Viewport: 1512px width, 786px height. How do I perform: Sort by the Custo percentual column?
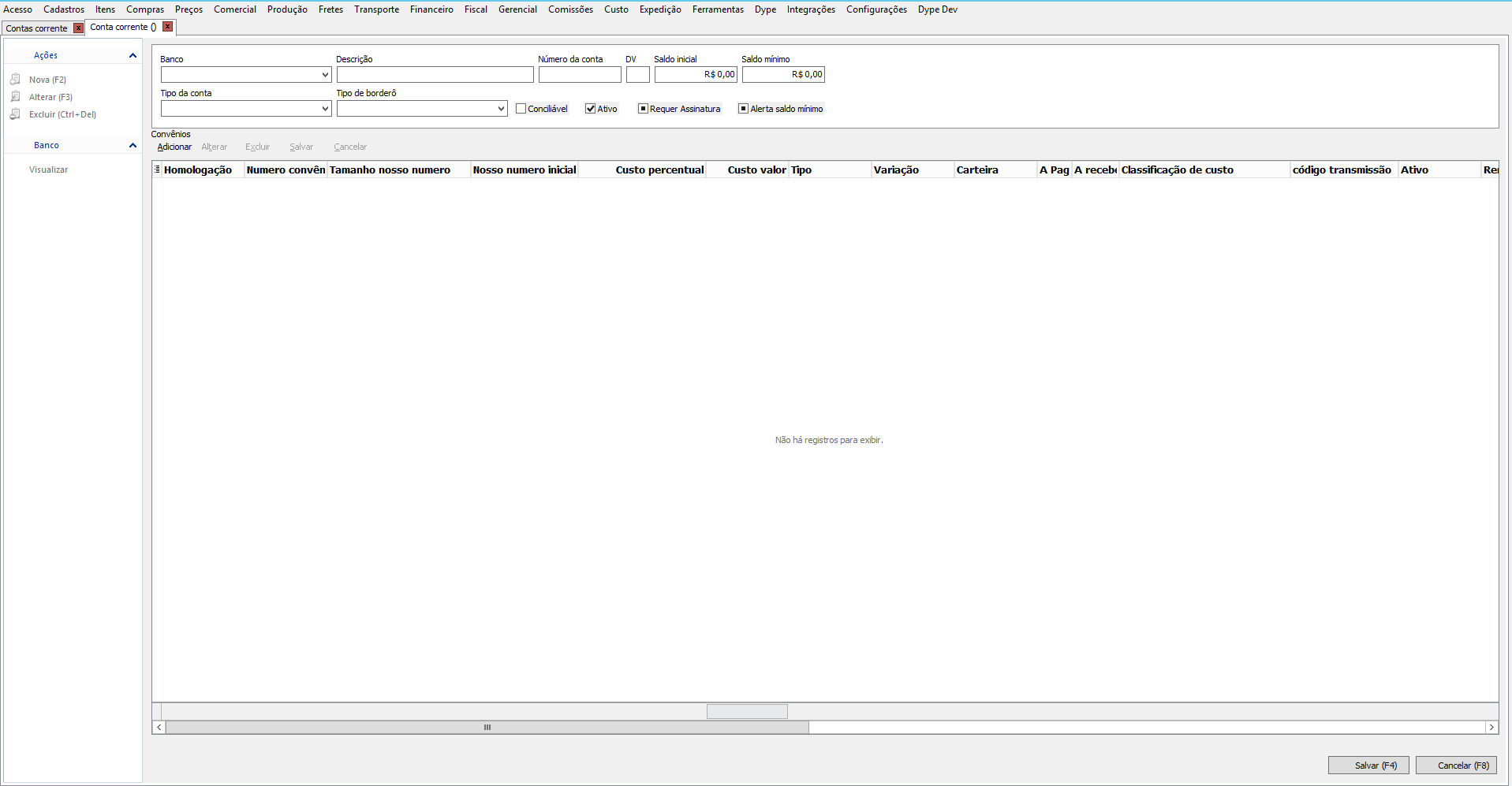click(x=643, y=169)
